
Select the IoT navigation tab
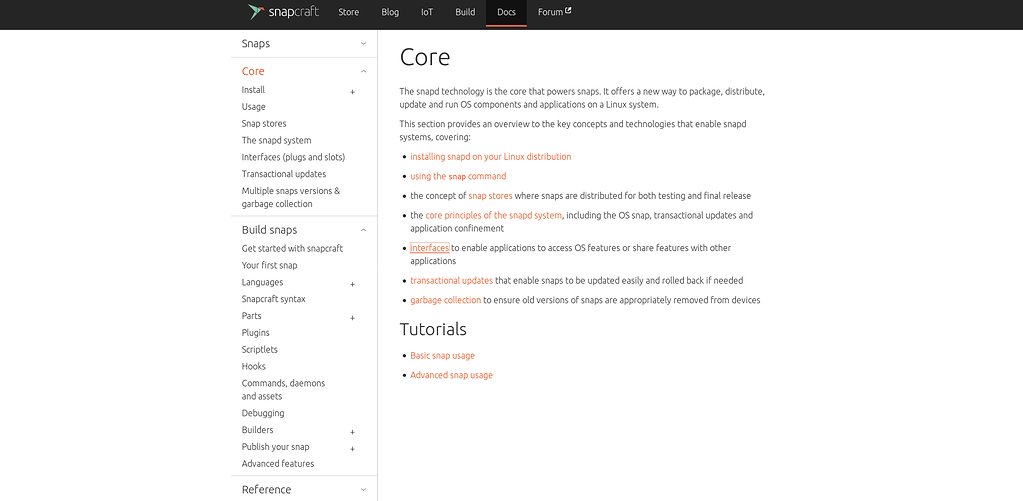point(427,12)
